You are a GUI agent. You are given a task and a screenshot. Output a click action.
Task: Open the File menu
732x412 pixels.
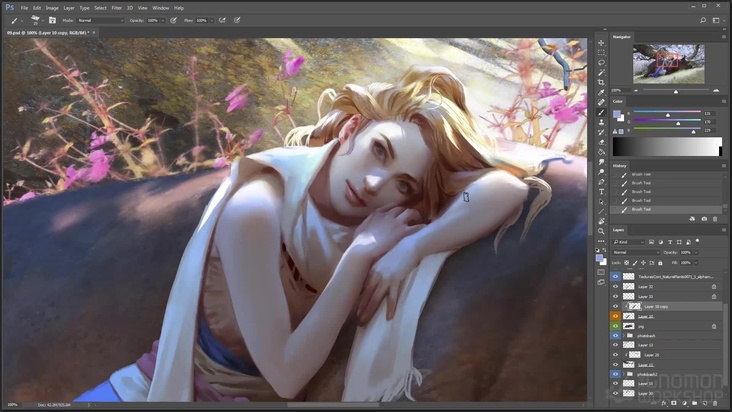[24, 8]
